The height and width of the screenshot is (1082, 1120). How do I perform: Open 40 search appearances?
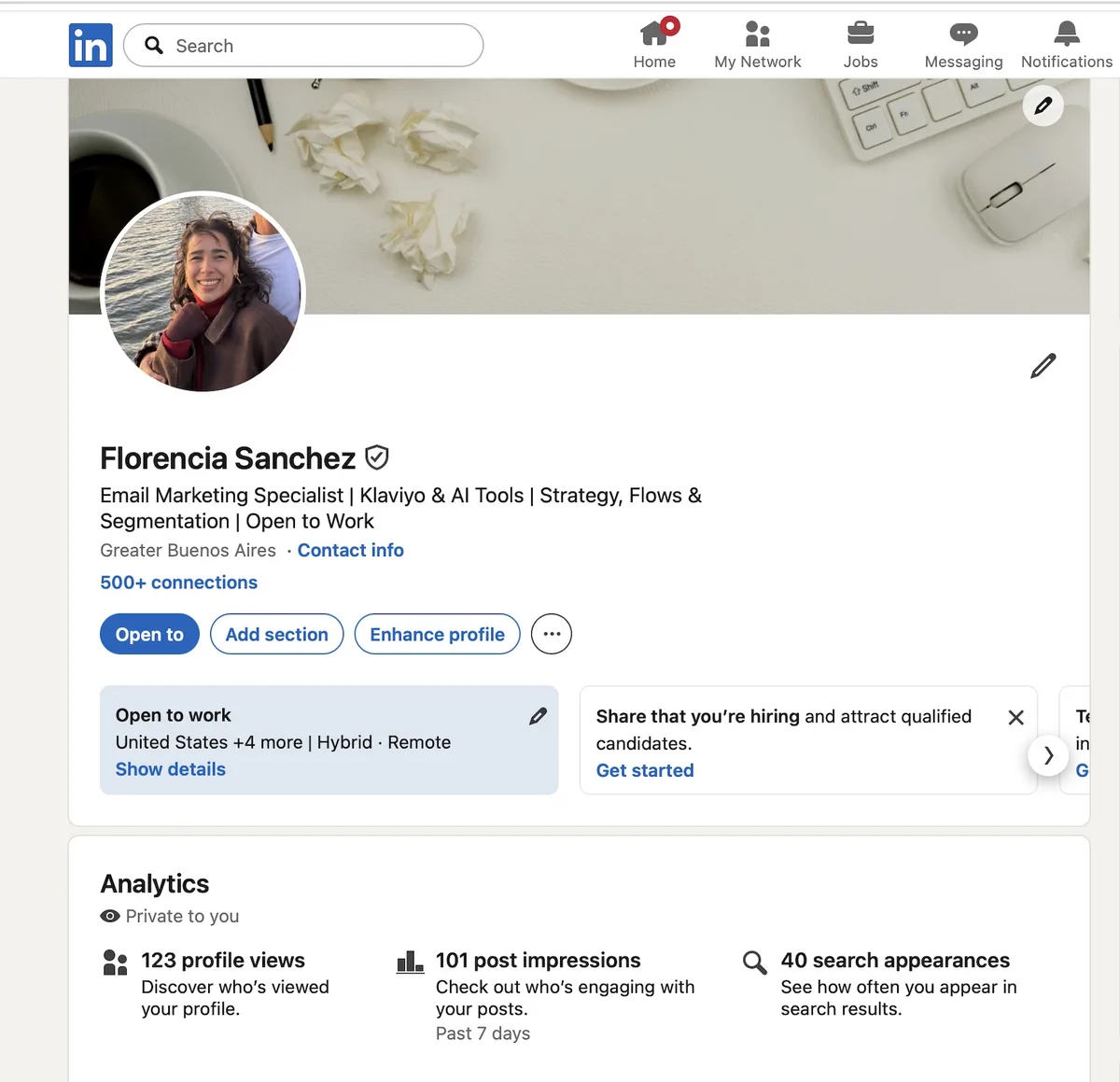896,961
